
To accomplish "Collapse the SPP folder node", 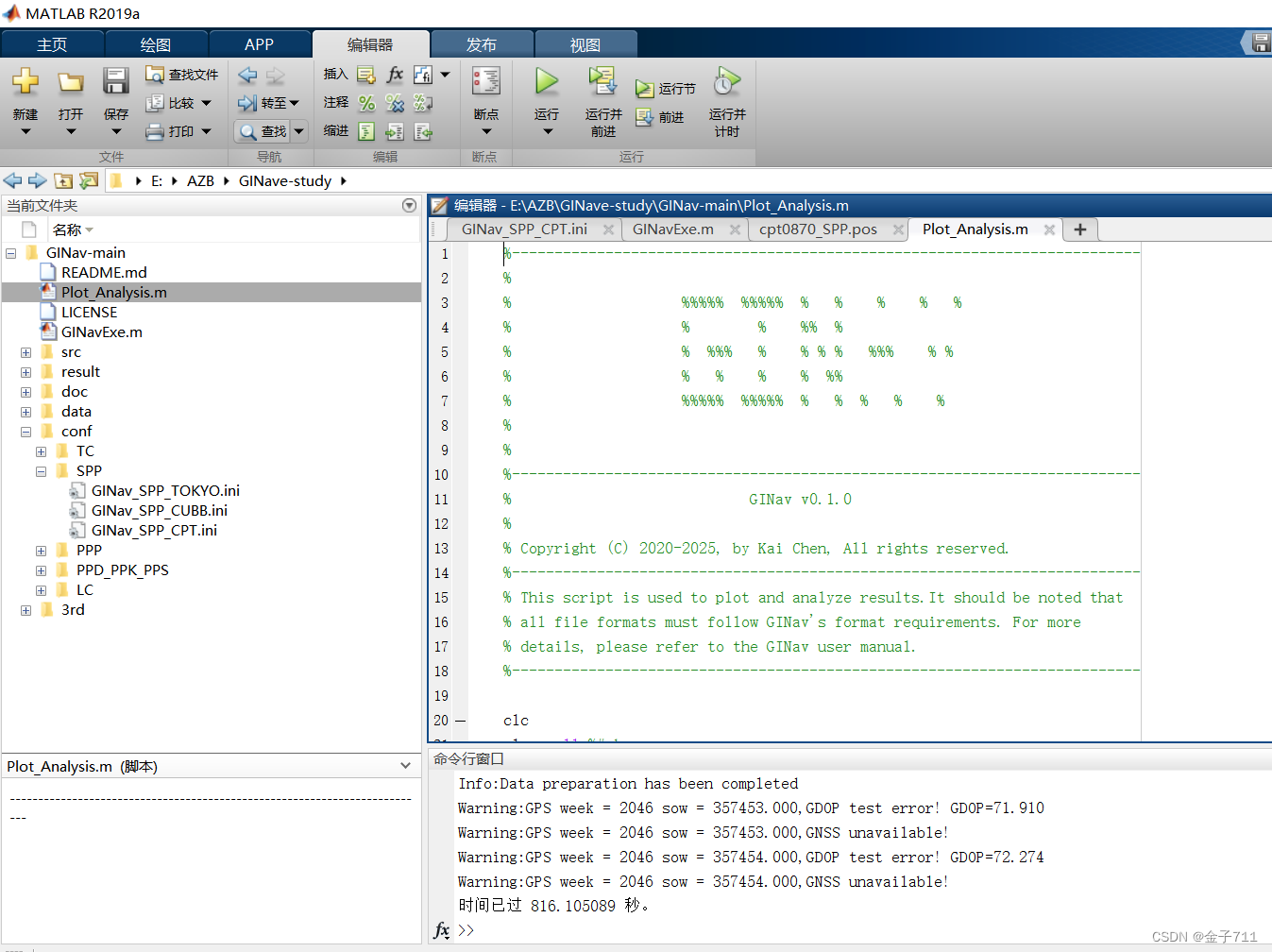I will pos(42,471).
